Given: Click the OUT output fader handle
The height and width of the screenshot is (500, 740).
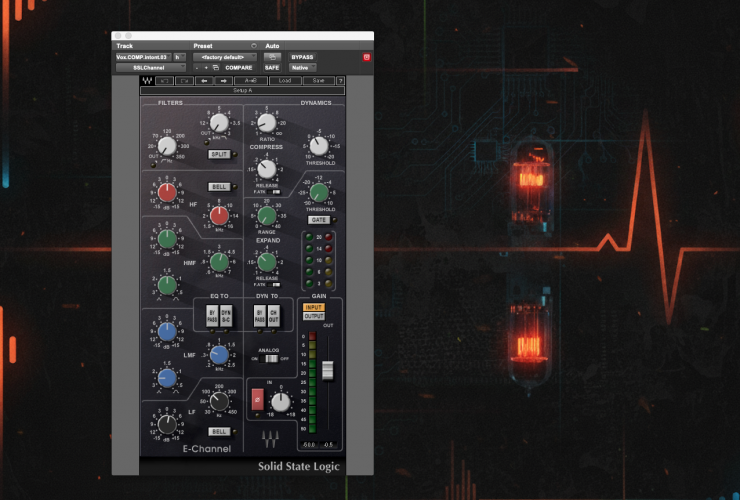Looking at the screenshot, I should 328,370.
